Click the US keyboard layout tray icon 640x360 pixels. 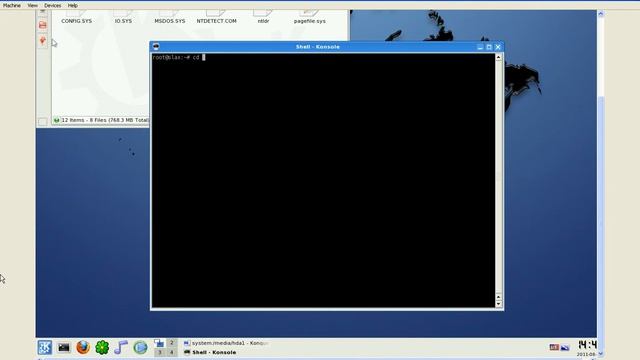tap(554, 347)
